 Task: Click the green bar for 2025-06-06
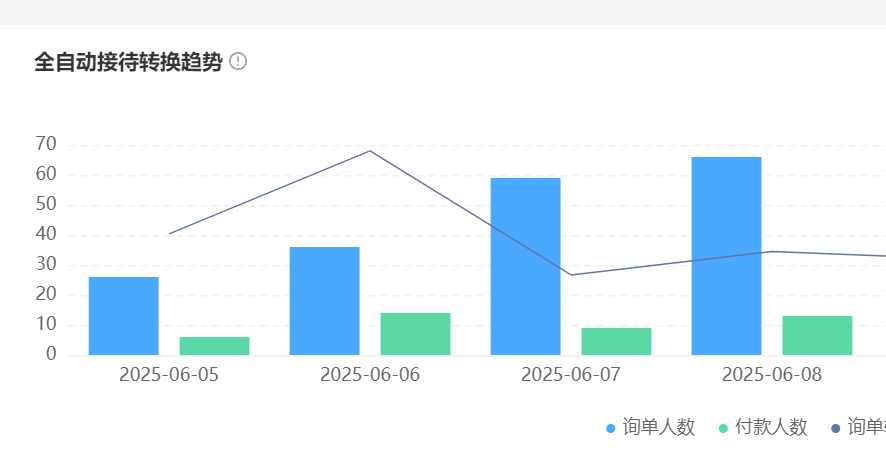tap(415, 334)
